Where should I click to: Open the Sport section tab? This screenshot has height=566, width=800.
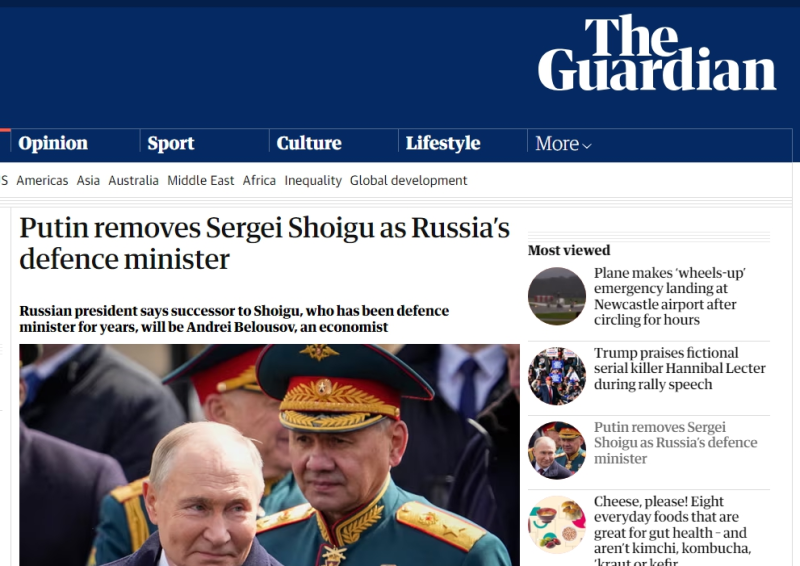click(x=171, y=143)
